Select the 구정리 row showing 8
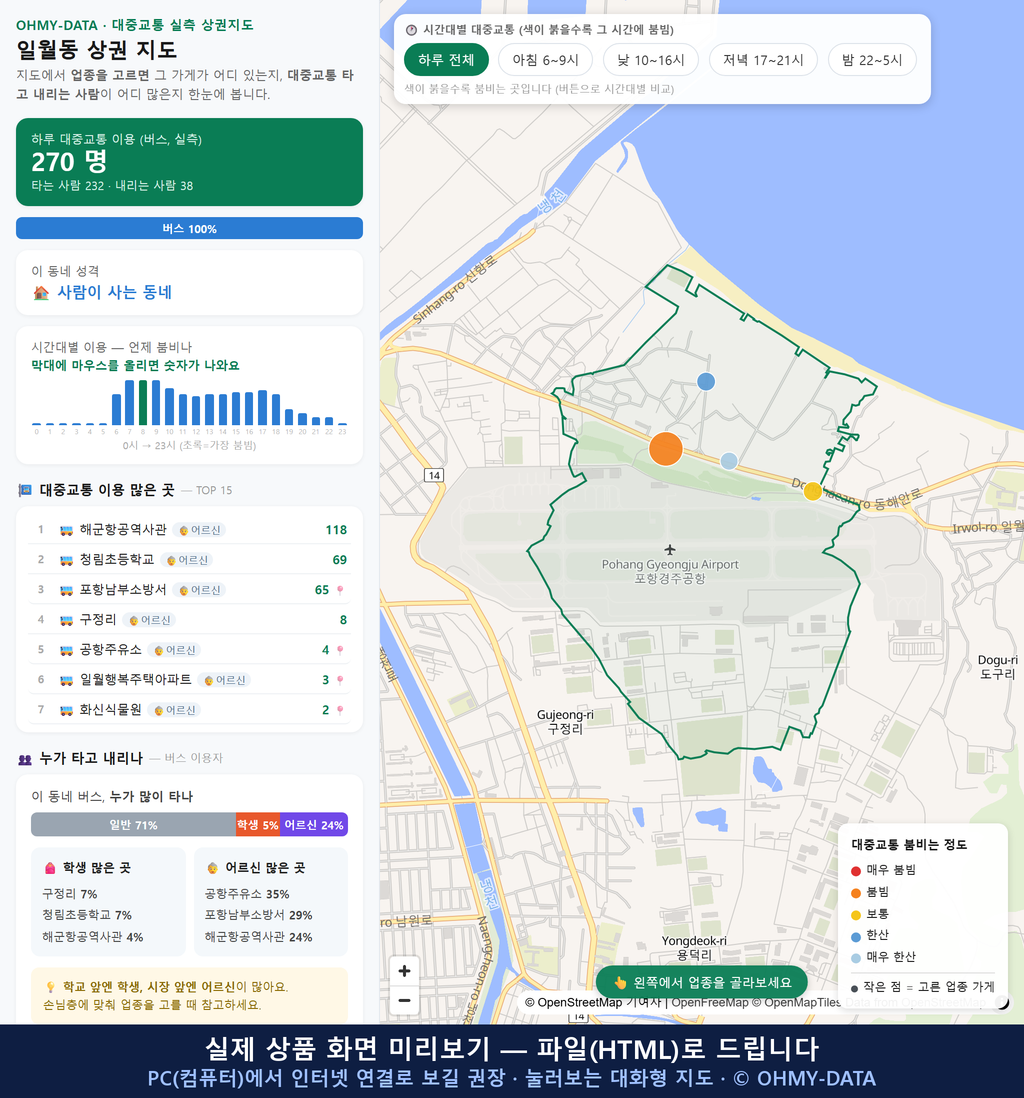The image size is (1024, 1098). (189, 620)
